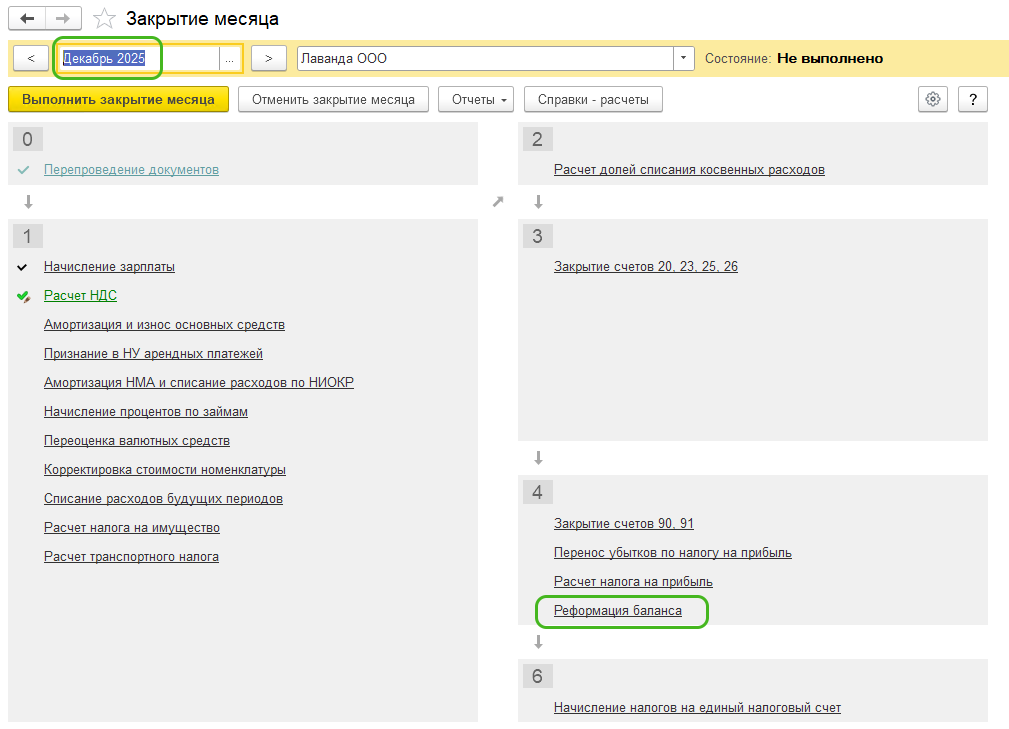Click the back navigation arrow

tap(26, 19)
